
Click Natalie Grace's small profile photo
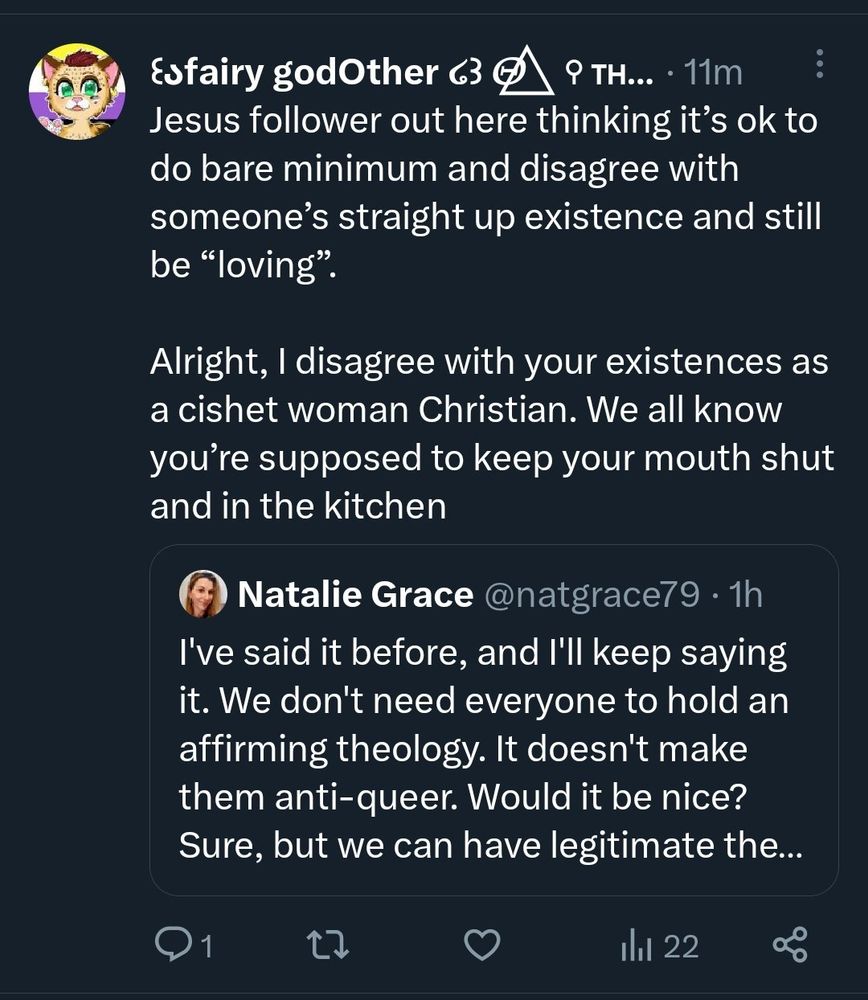[202, 595]
